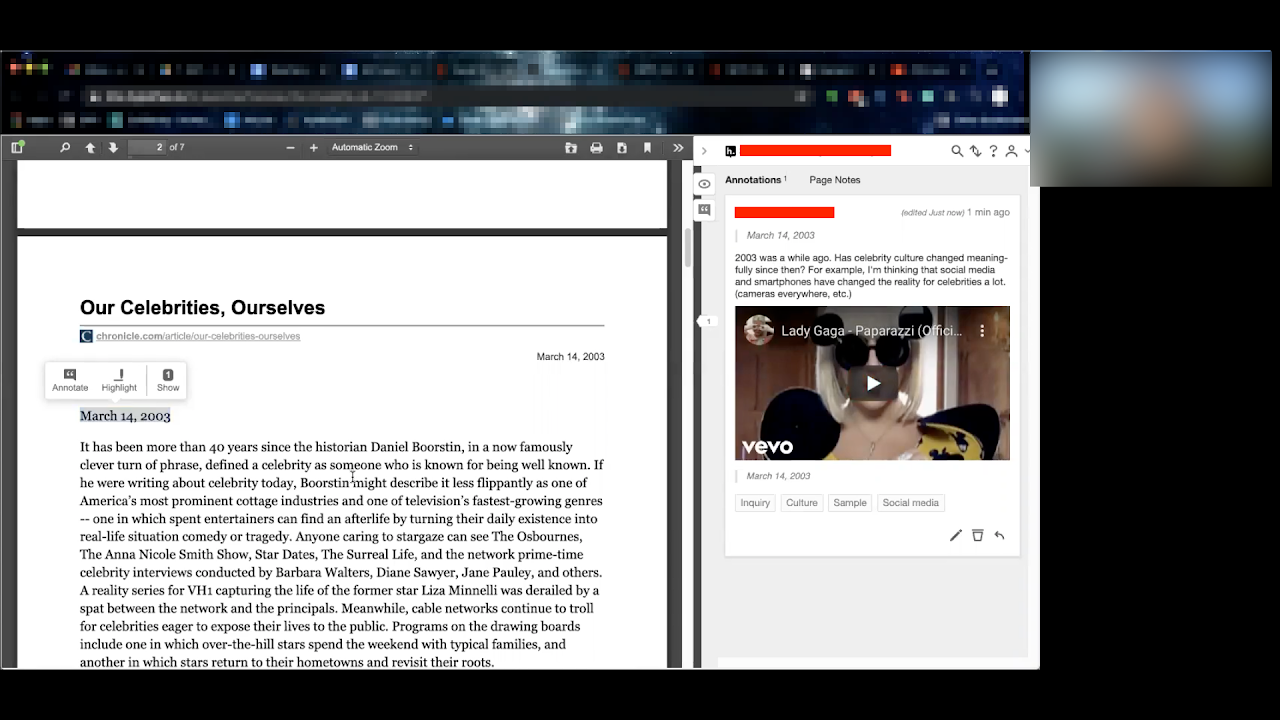The height and width of the screenshot is (720, 1280).
Task: Click the 'Our Celebrities, Ourselves' heading
Action: (202, 307)
